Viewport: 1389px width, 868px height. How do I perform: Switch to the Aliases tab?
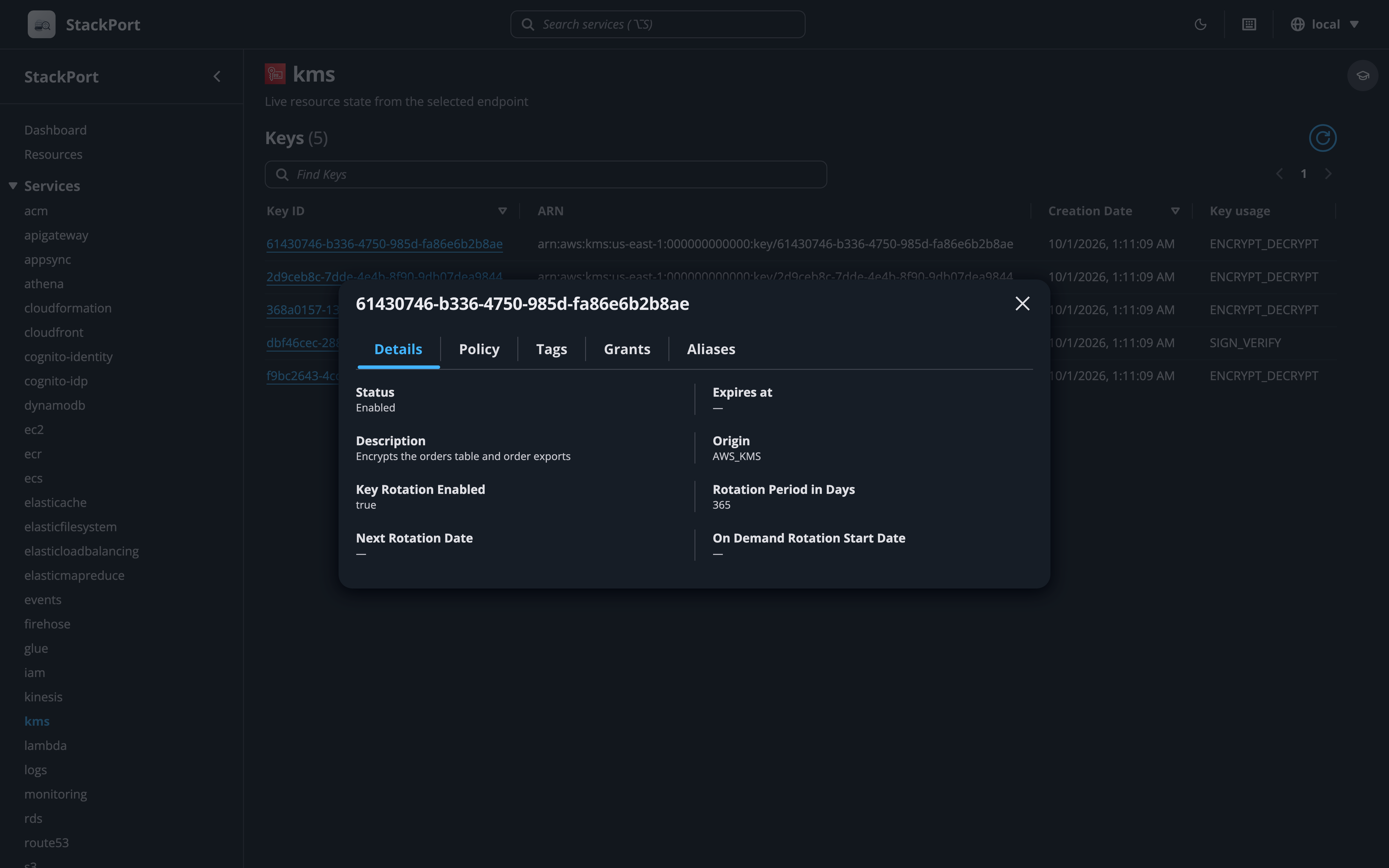pos(711,349)
